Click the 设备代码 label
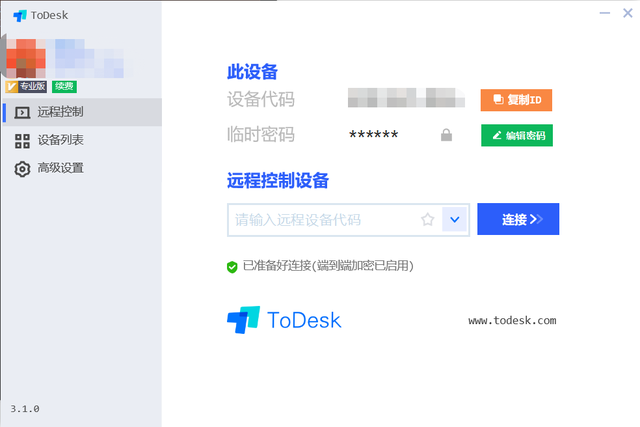Viewport: 640px width, 427px height. [261, 99]
